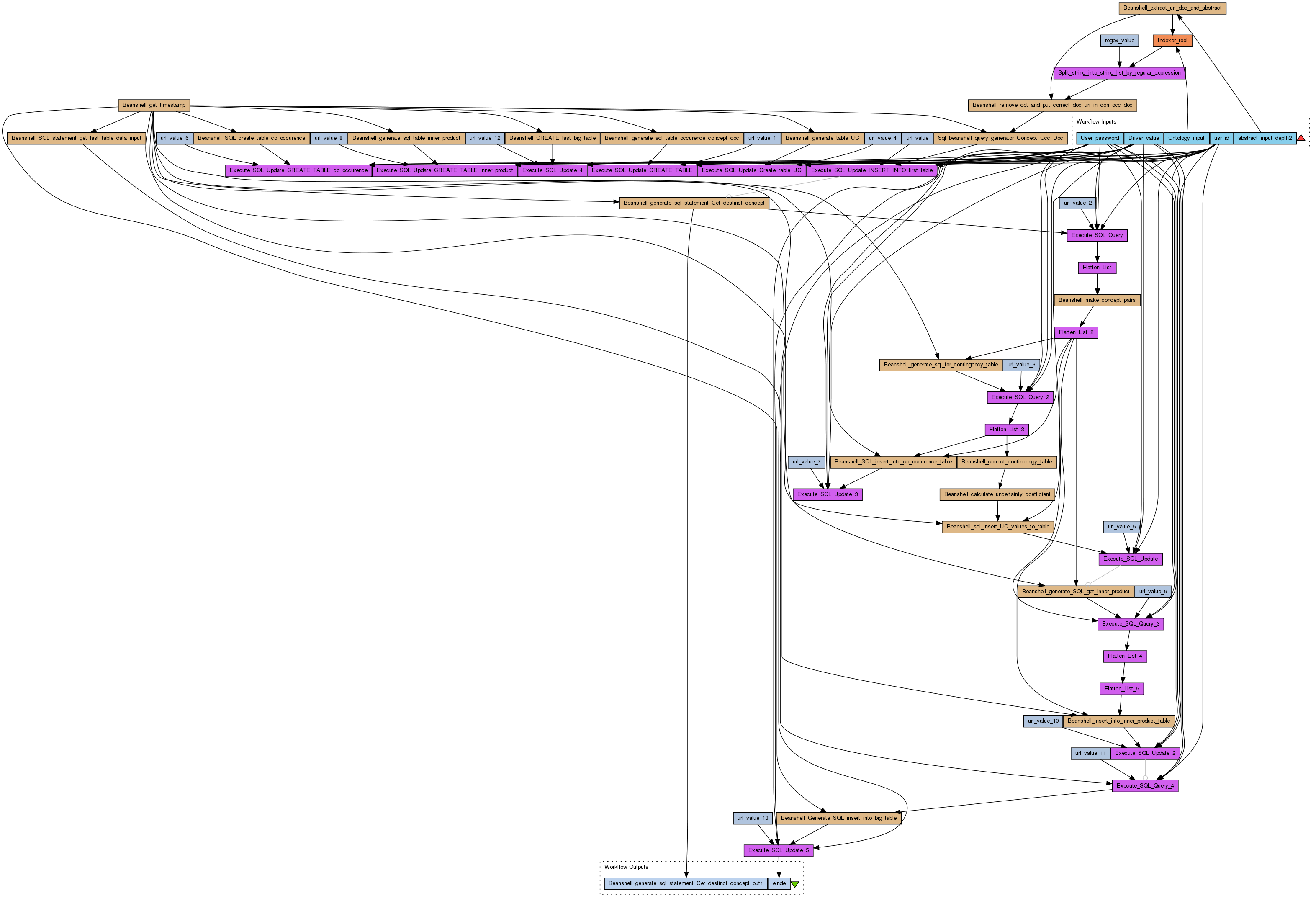The width and height of the screenshot is (1316, 901).
Task: Click the Execute_SQL_Query node
Action: click(1097, 235)
